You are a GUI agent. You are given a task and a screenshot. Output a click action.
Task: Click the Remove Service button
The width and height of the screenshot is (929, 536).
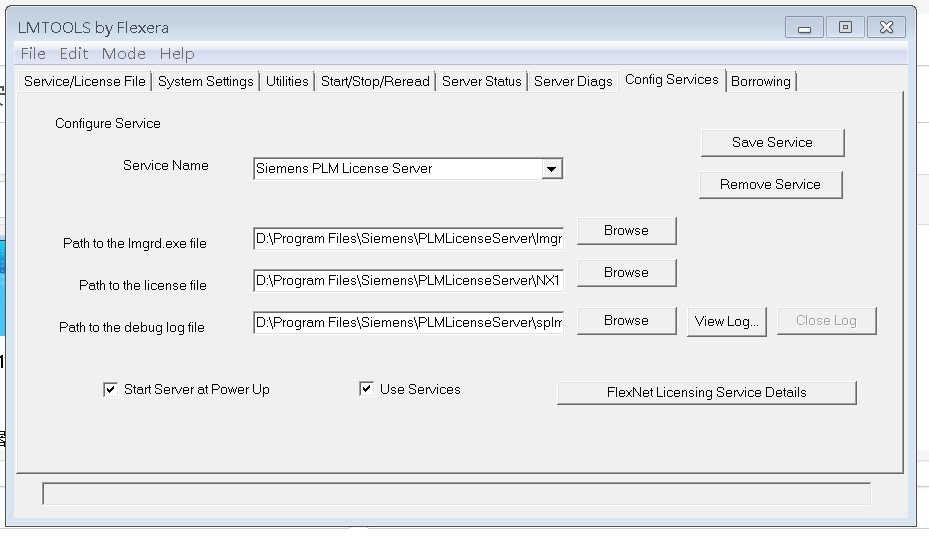click(x=770, y=185)
